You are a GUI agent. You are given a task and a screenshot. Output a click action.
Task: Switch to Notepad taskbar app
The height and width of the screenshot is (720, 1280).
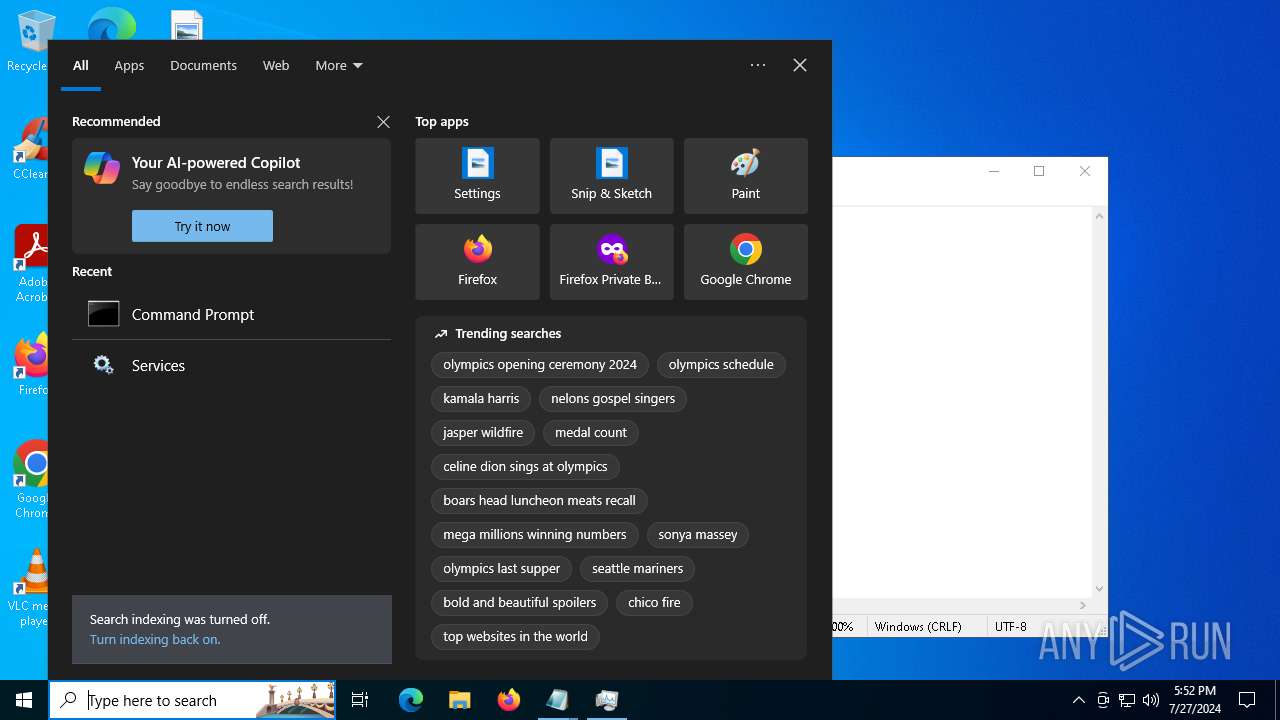557,700
